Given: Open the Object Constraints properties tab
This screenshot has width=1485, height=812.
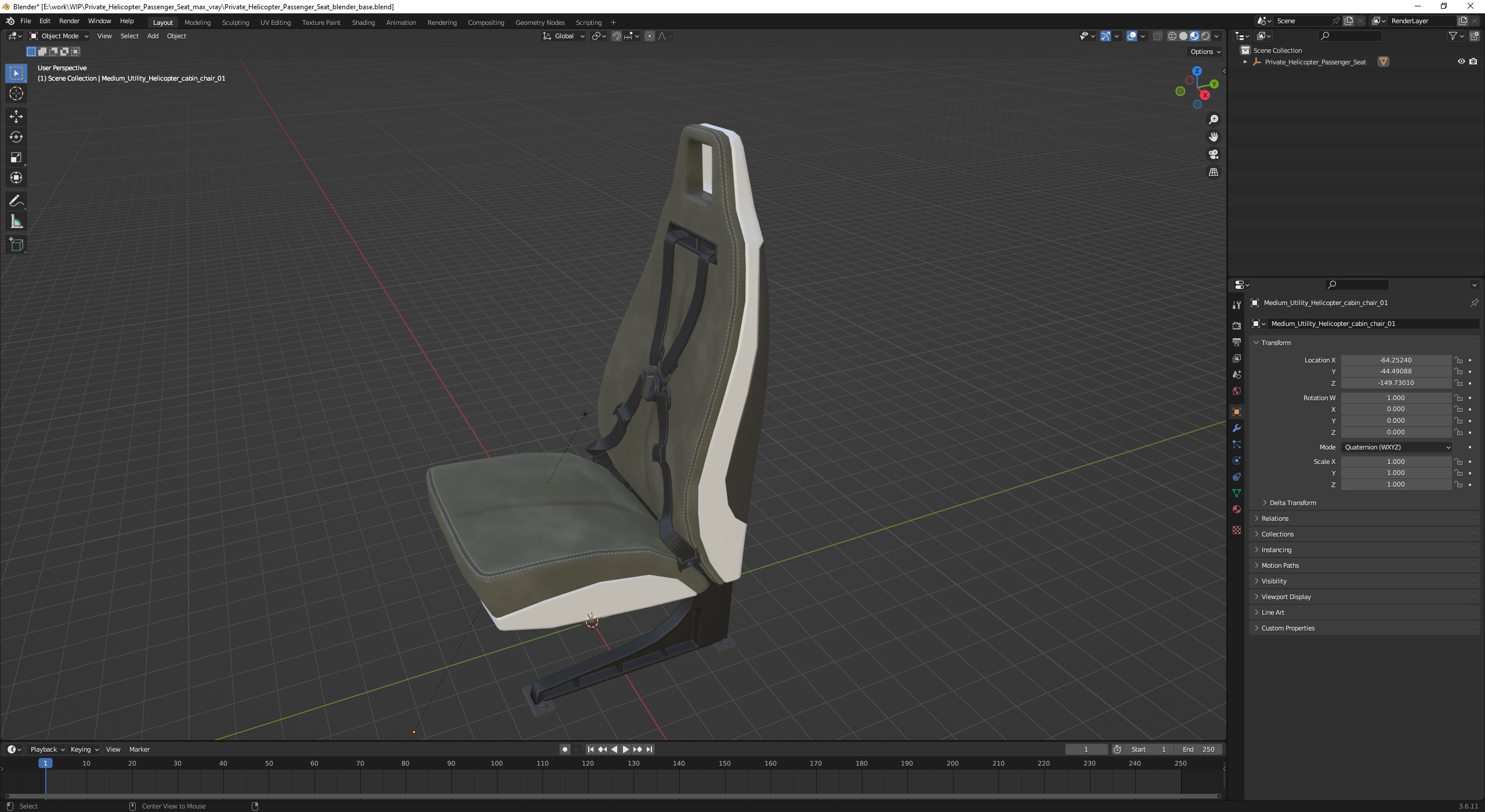Looking at the screenshot, I should (x=1237, y=477).
